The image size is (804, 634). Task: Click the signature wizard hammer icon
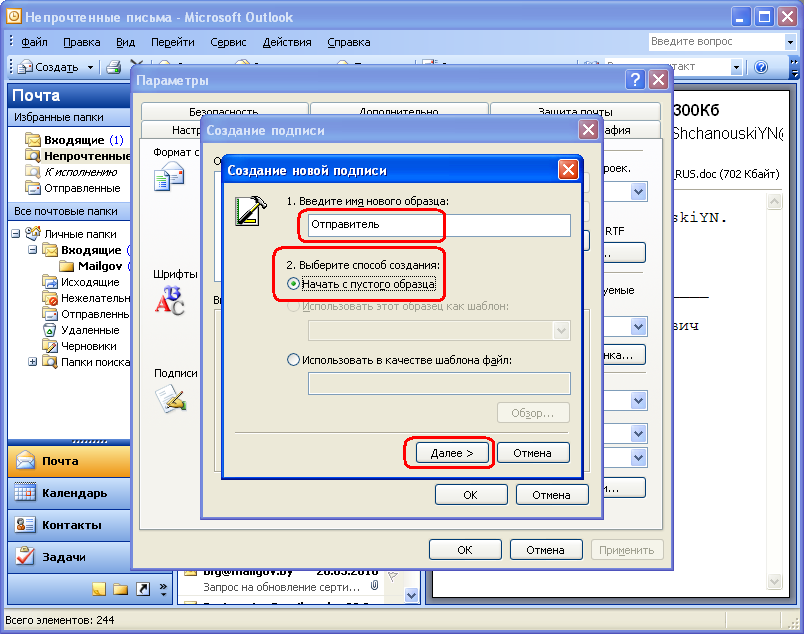click(x=251, y=210)
